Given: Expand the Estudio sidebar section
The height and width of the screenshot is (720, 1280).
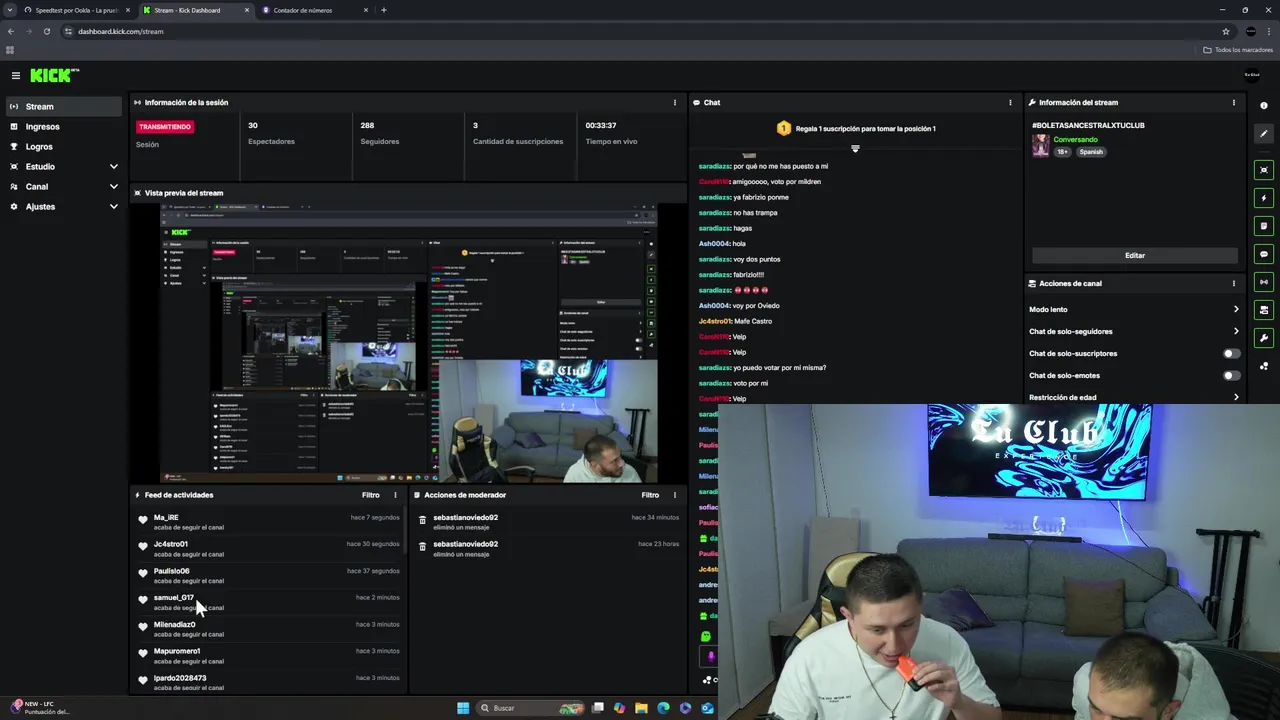Looking at the screenshot, I should pyautogui.click(x=114, y=166).
